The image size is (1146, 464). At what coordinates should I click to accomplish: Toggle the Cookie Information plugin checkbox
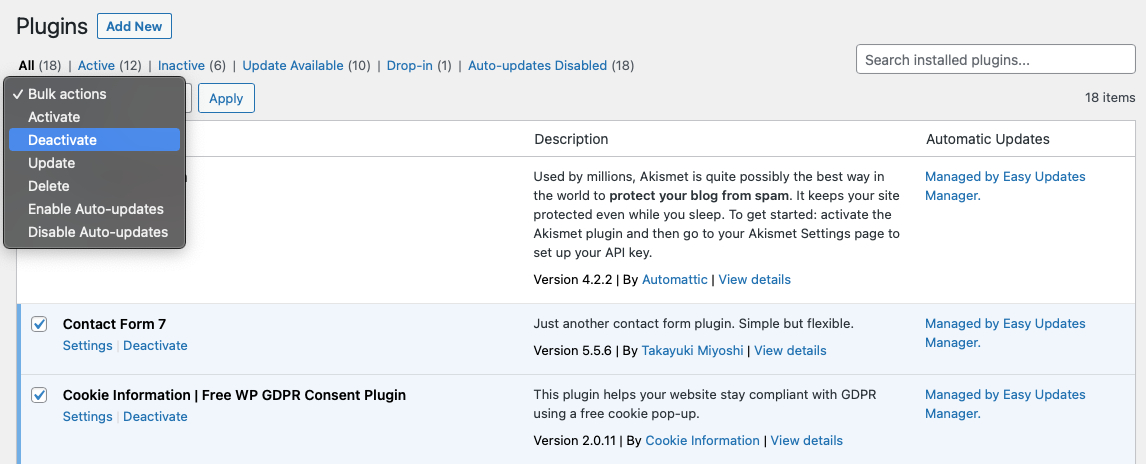[x=39, y=395]
